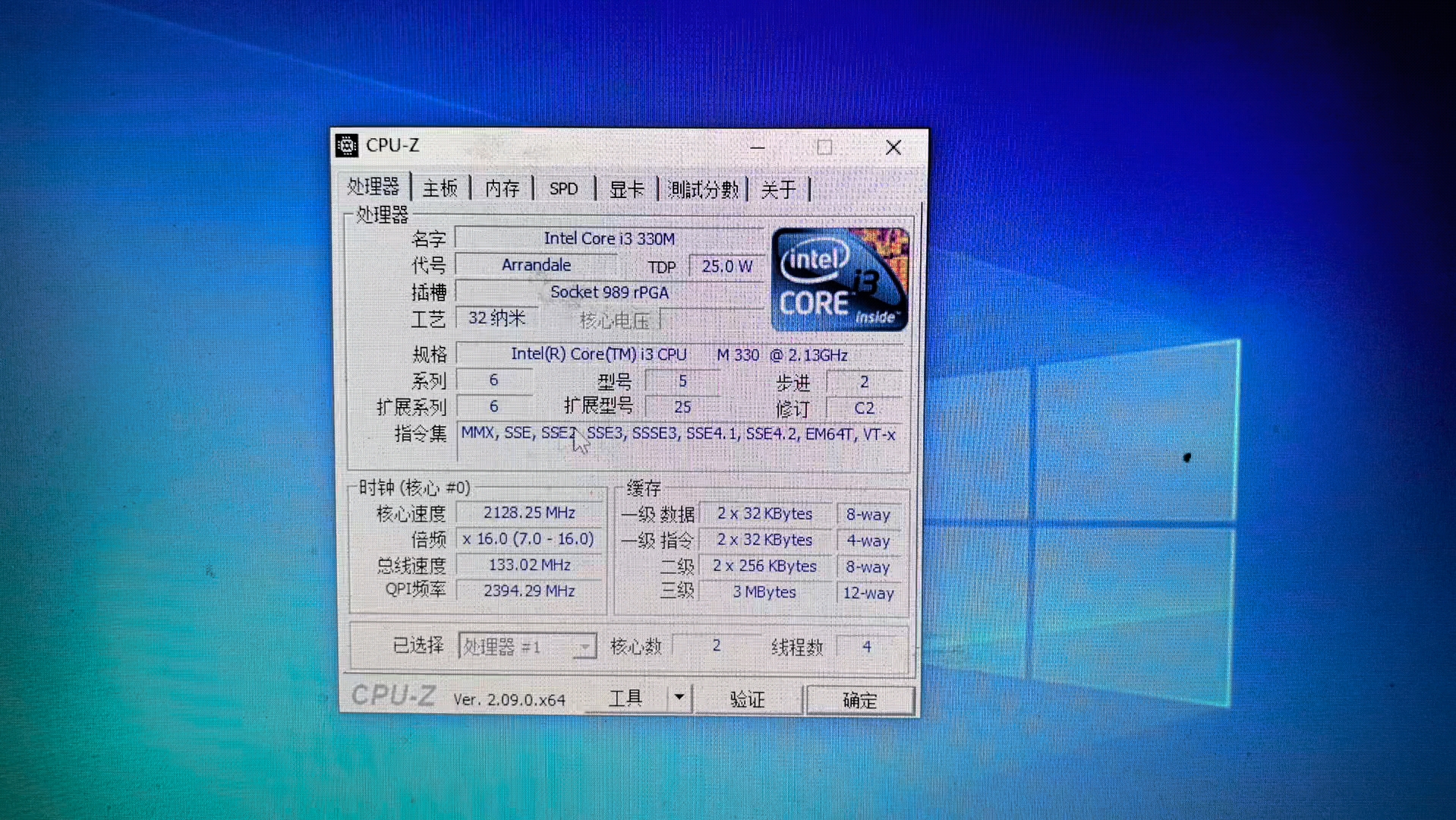Click the bus speed 133.02 MHz value

(529, 565)
